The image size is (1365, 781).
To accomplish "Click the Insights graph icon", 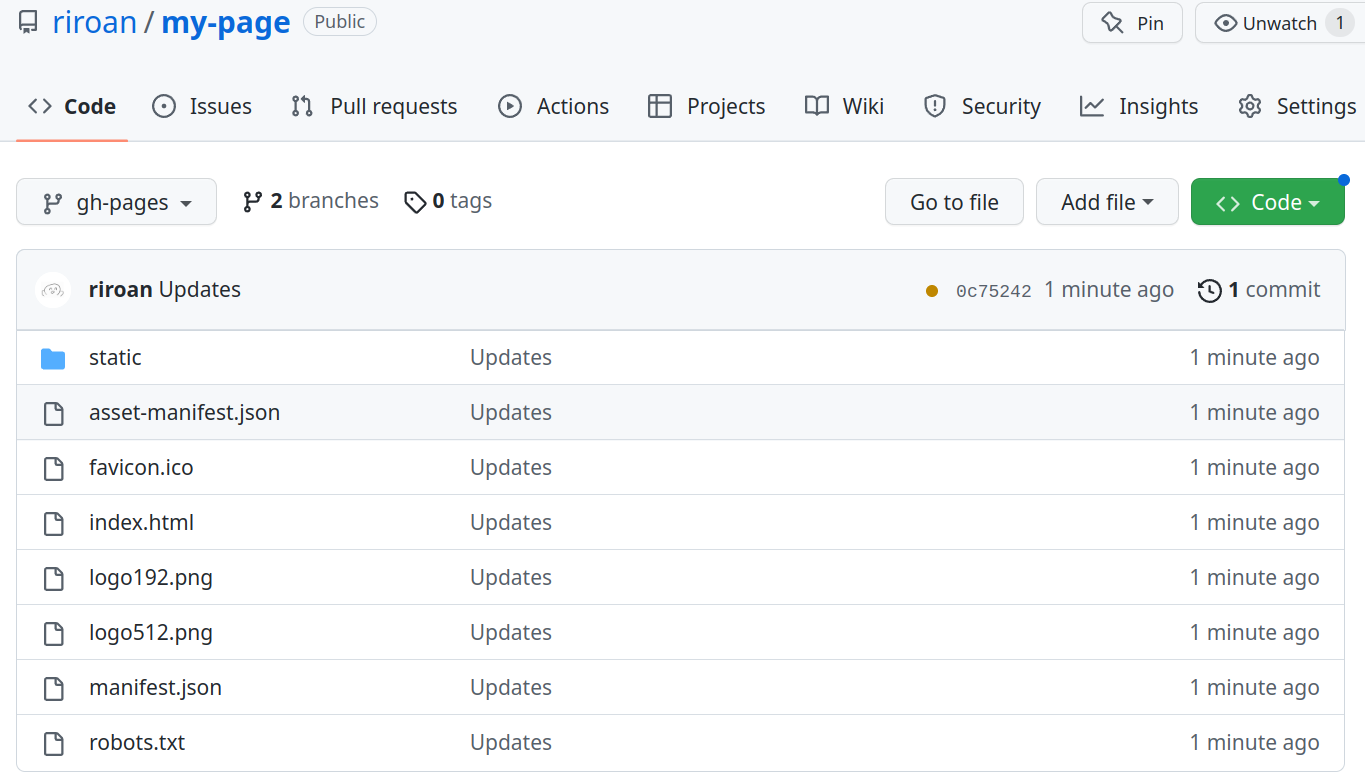I will pos(1092,106).
